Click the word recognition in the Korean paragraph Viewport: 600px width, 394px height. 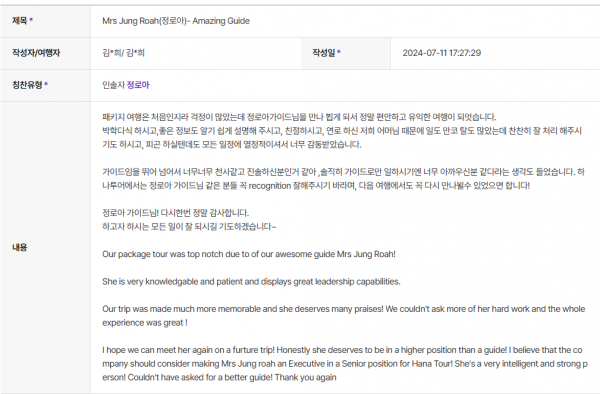coord(270,186)
